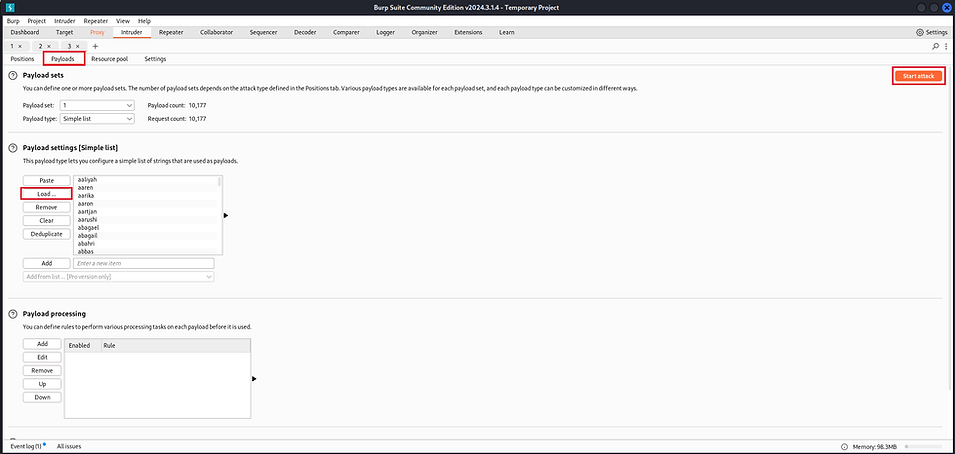
Task: Click the memory indicator icon
Action: click(844, 447)
